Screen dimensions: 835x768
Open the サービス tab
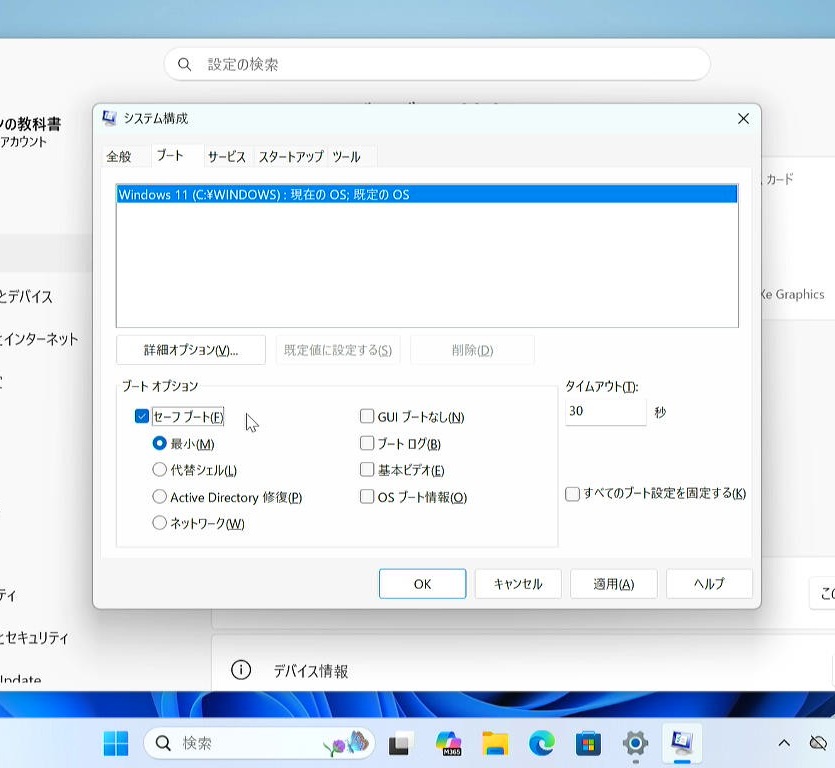point(227,157)
